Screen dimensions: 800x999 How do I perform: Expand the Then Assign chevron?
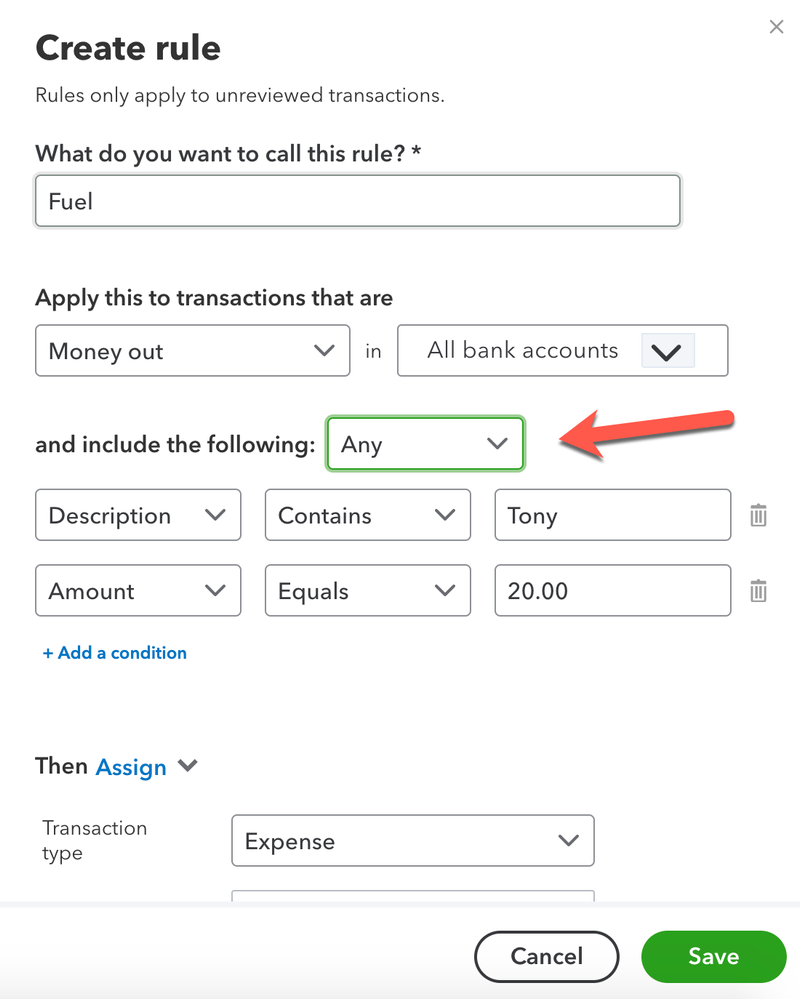(187, 765)
